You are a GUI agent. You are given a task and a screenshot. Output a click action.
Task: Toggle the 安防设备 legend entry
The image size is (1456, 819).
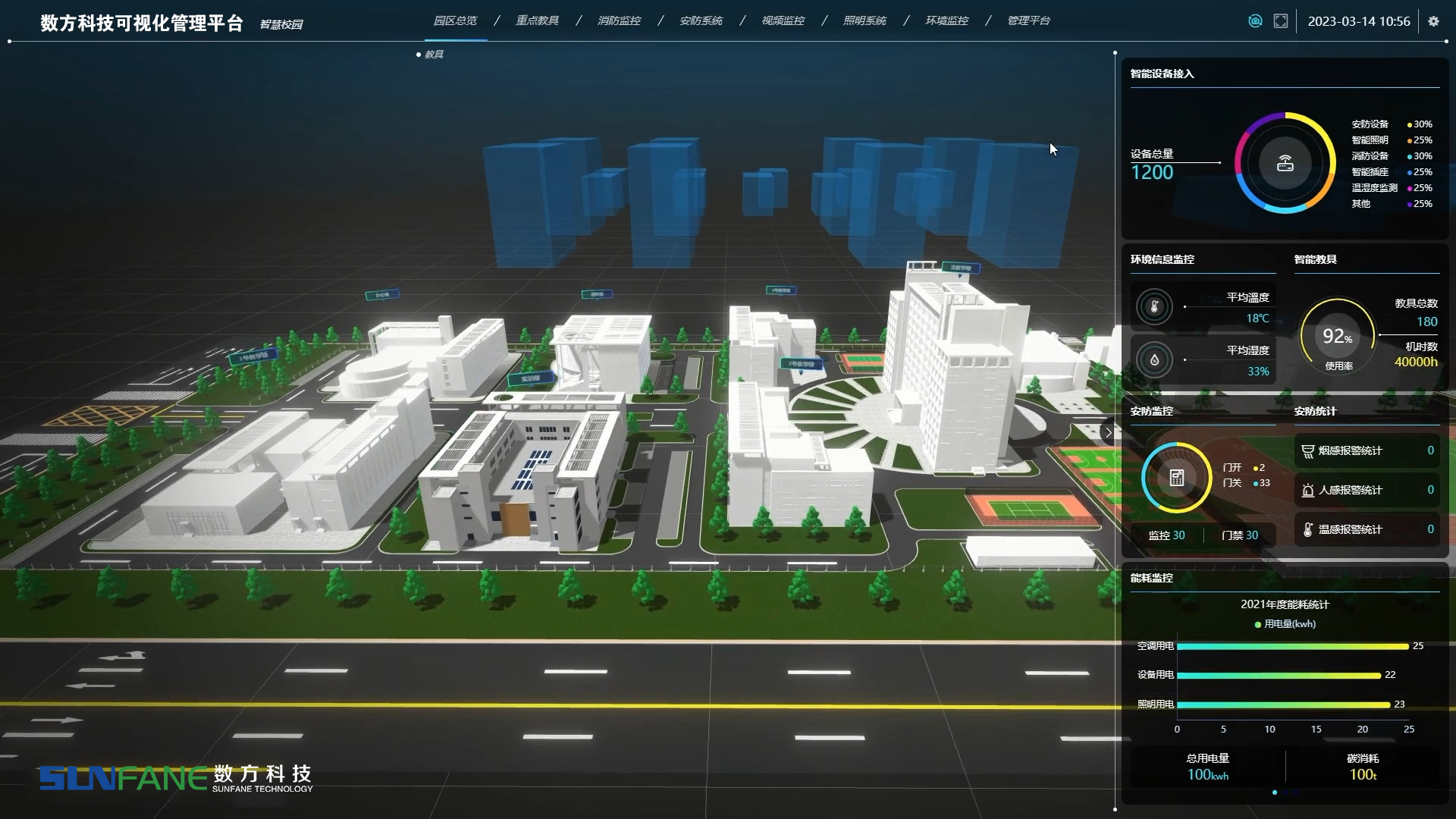1392,124
